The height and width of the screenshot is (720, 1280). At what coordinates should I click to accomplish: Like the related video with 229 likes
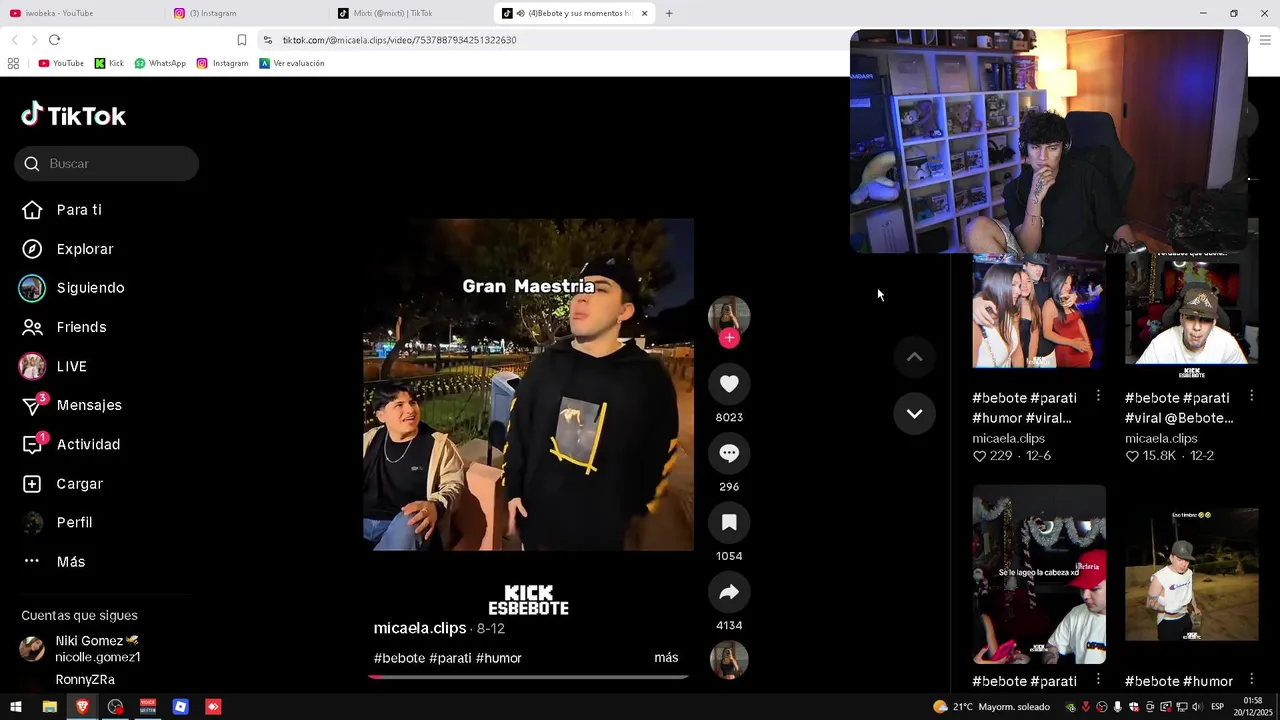click(x=980, y=456)
